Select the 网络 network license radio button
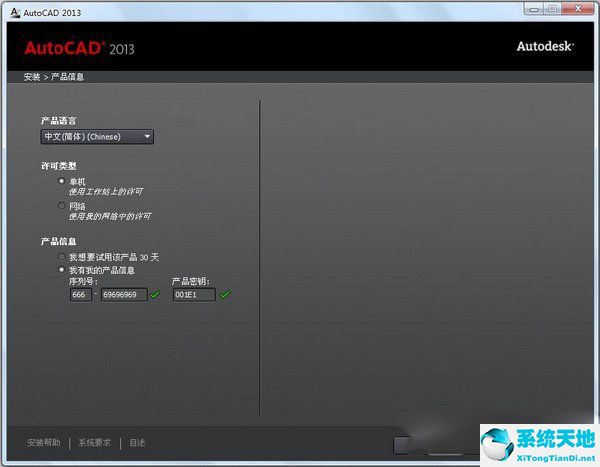The height and width of the screenshot is (467, 600). tap(61, 206)
